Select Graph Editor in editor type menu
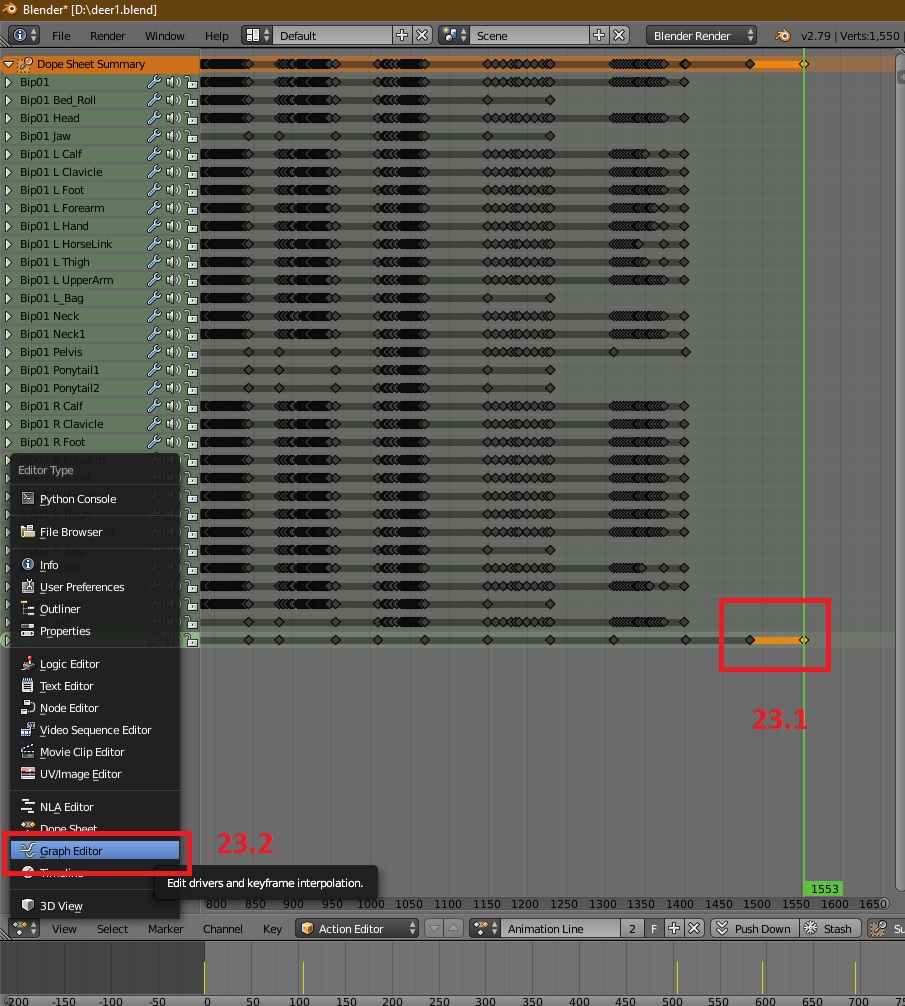This screenshot has width=905, height=1006. [x=95, y=851]
